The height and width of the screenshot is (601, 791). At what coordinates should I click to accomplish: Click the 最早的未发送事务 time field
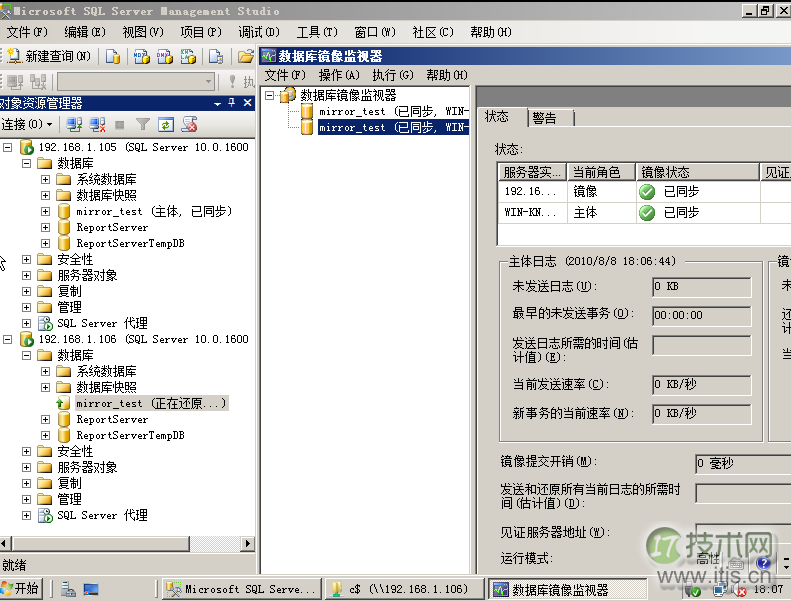(701, 315)
